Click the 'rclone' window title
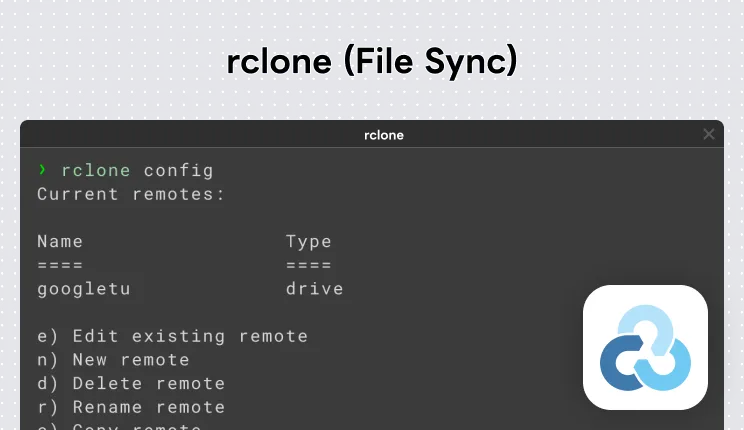The image size is (744, 430). [x=384, y=135]
